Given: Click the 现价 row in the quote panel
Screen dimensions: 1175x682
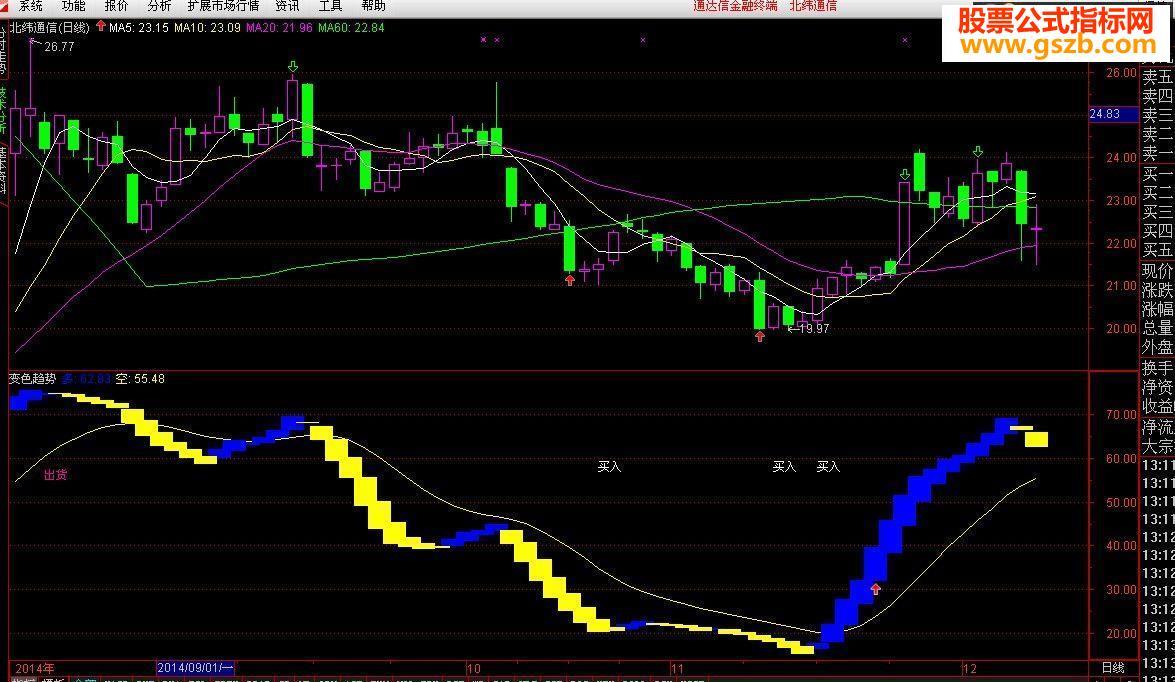Looking at the screenshot, I should [1157, 271].
